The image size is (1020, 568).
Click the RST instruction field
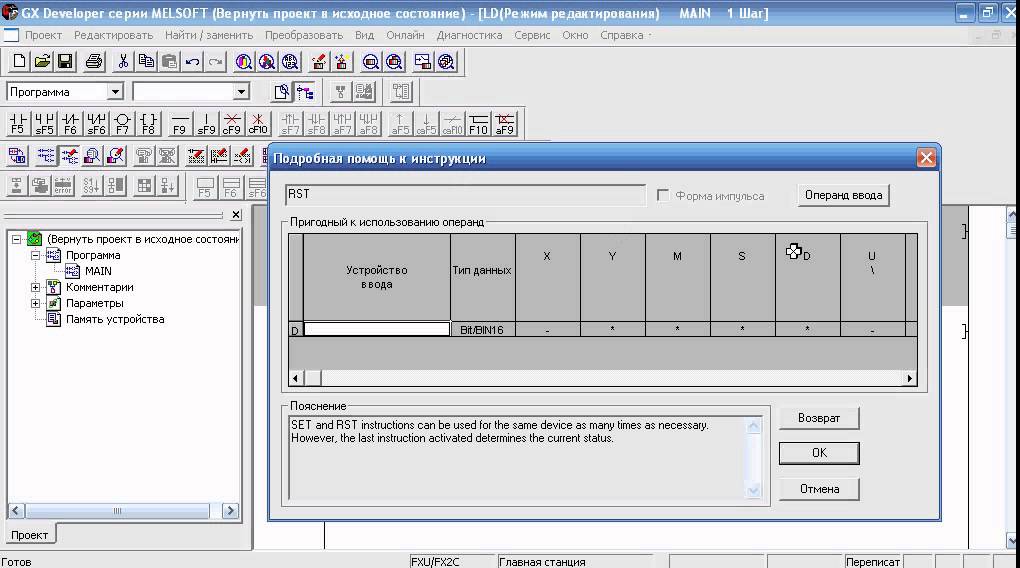(465, 195)
